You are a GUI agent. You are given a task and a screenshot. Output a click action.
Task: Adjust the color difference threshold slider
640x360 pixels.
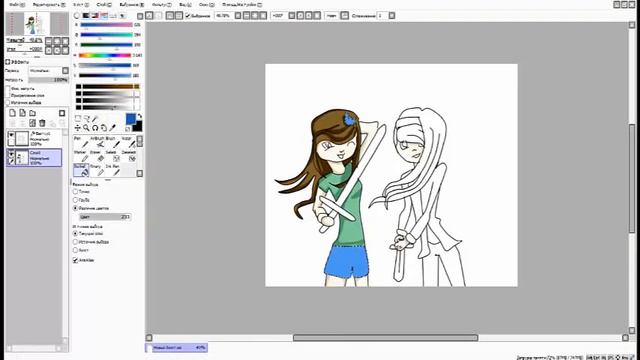click(x=105, y=217)
